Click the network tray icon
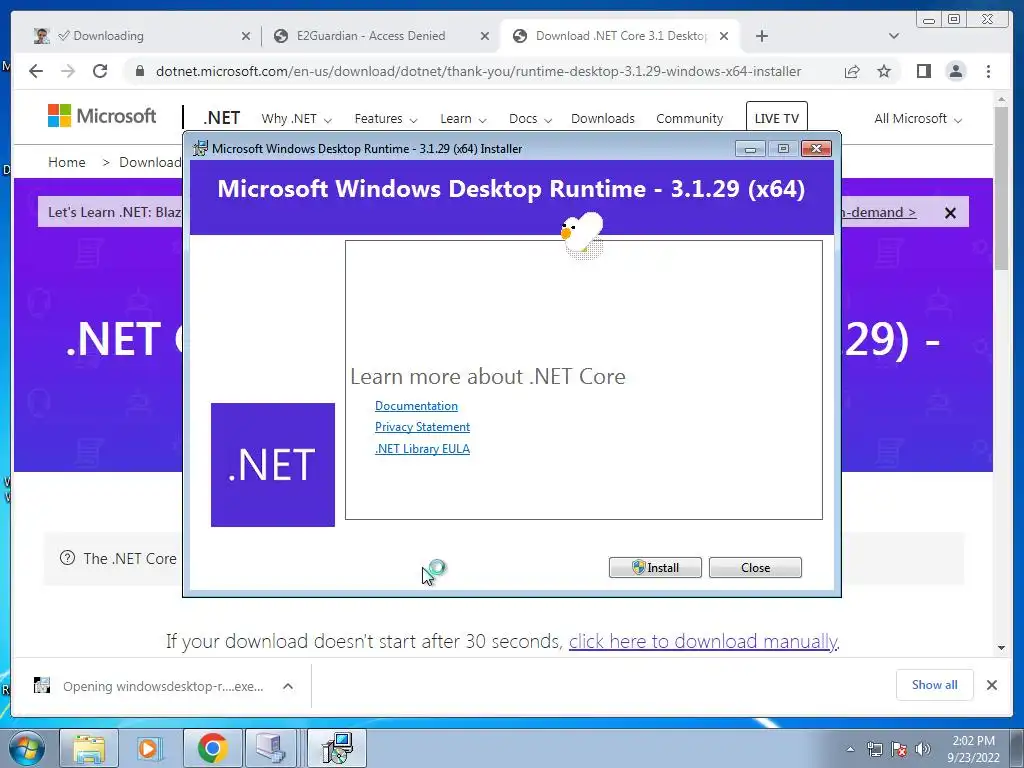Viewport: 1024px width, 768px height. (x=874, y=749)
